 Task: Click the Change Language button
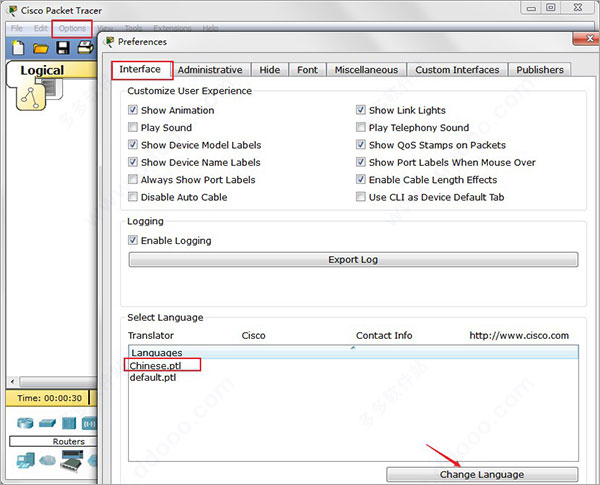coord(482,474)
